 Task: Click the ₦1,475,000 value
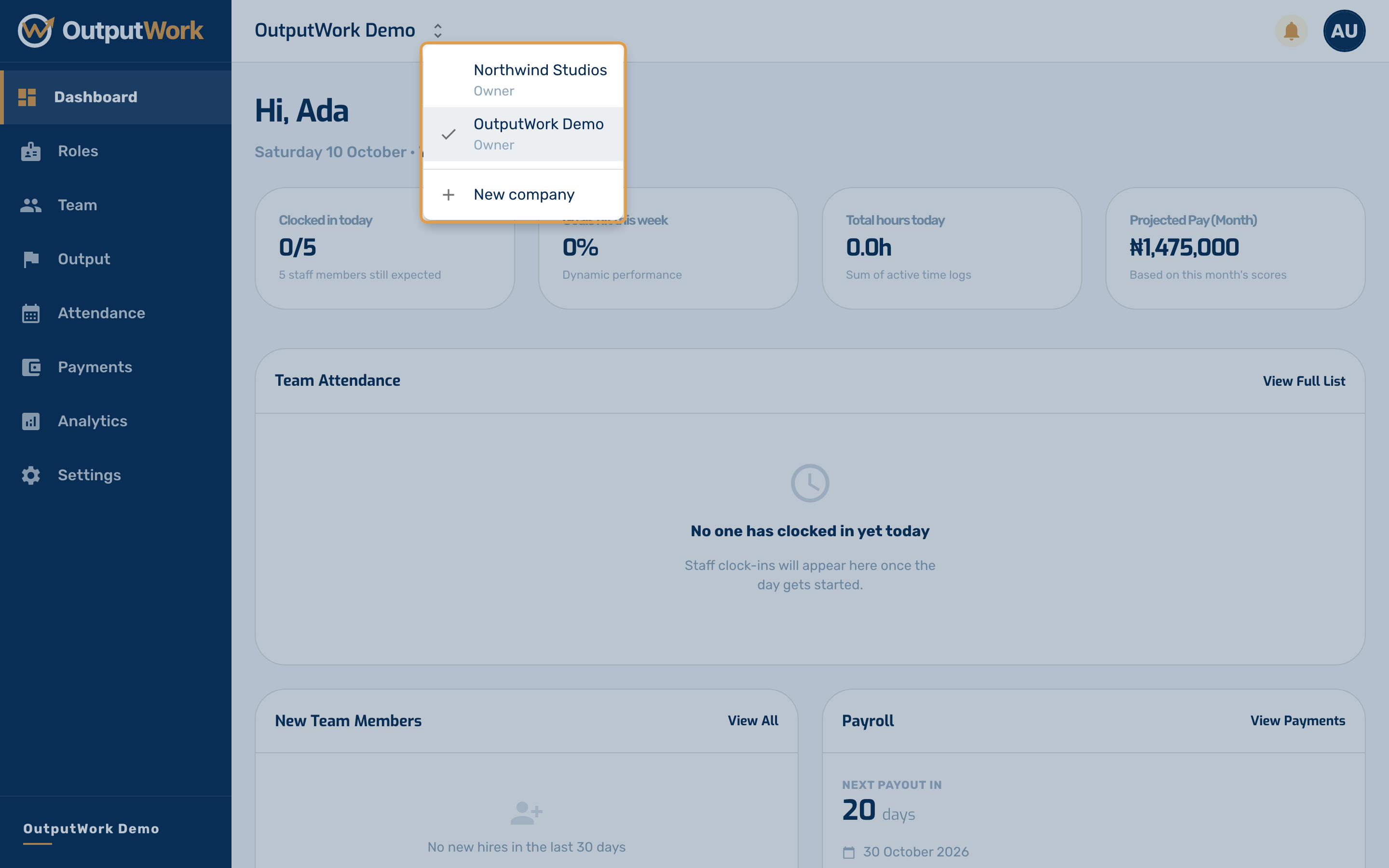tap(1184, 248)
